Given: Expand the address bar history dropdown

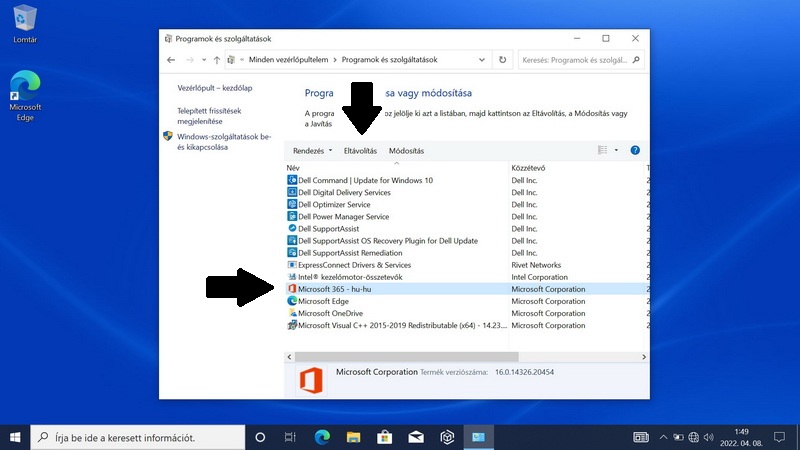Looking at the screenshot, I should (x=482, y=60).
